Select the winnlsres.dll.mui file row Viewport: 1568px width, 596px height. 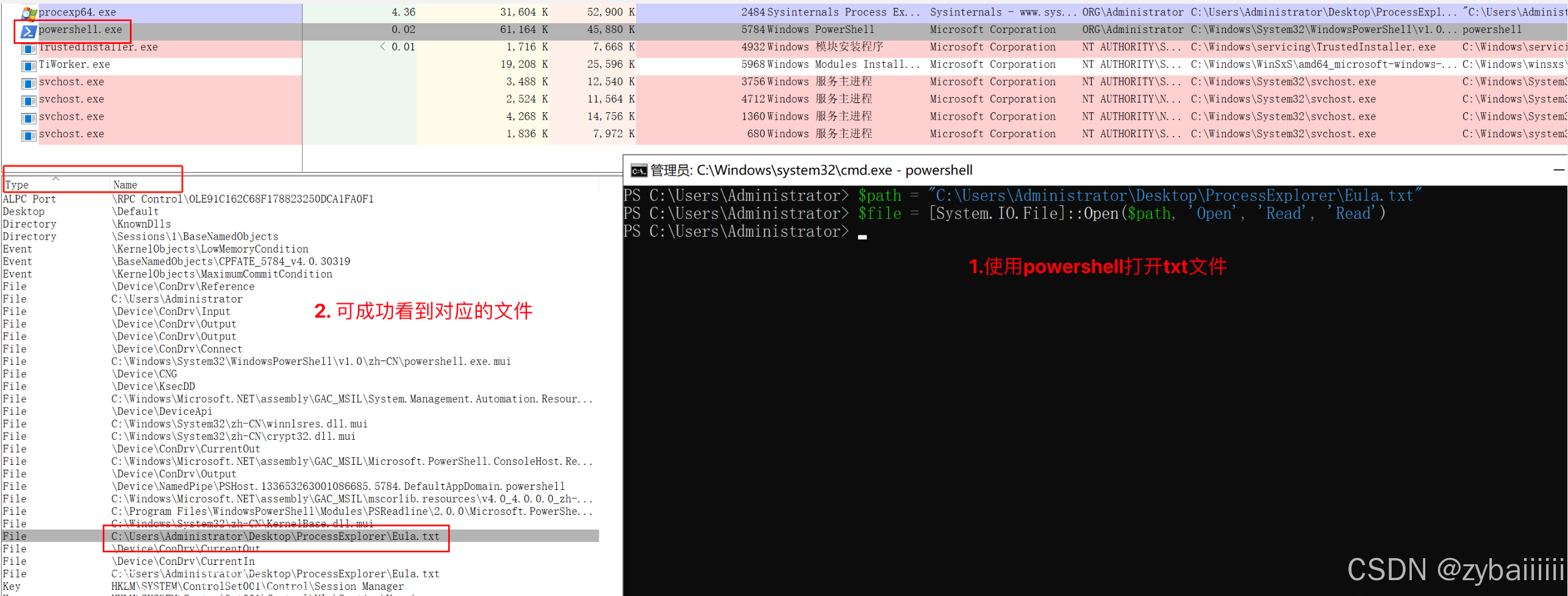click(301, 424)
